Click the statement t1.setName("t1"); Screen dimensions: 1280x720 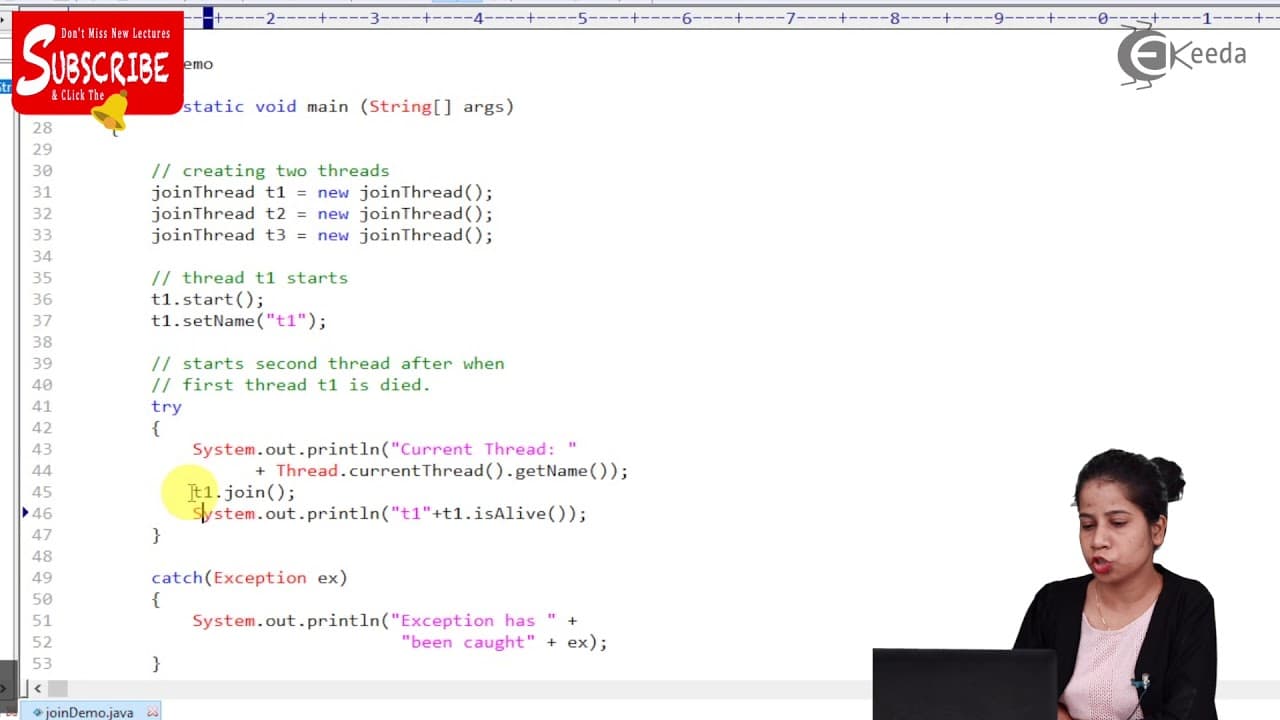[239, 320]
